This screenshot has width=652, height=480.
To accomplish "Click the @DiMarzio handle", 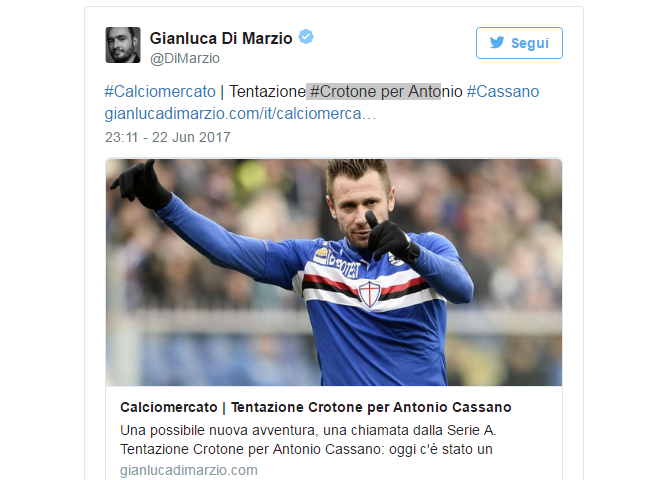I will pos(185,58).
